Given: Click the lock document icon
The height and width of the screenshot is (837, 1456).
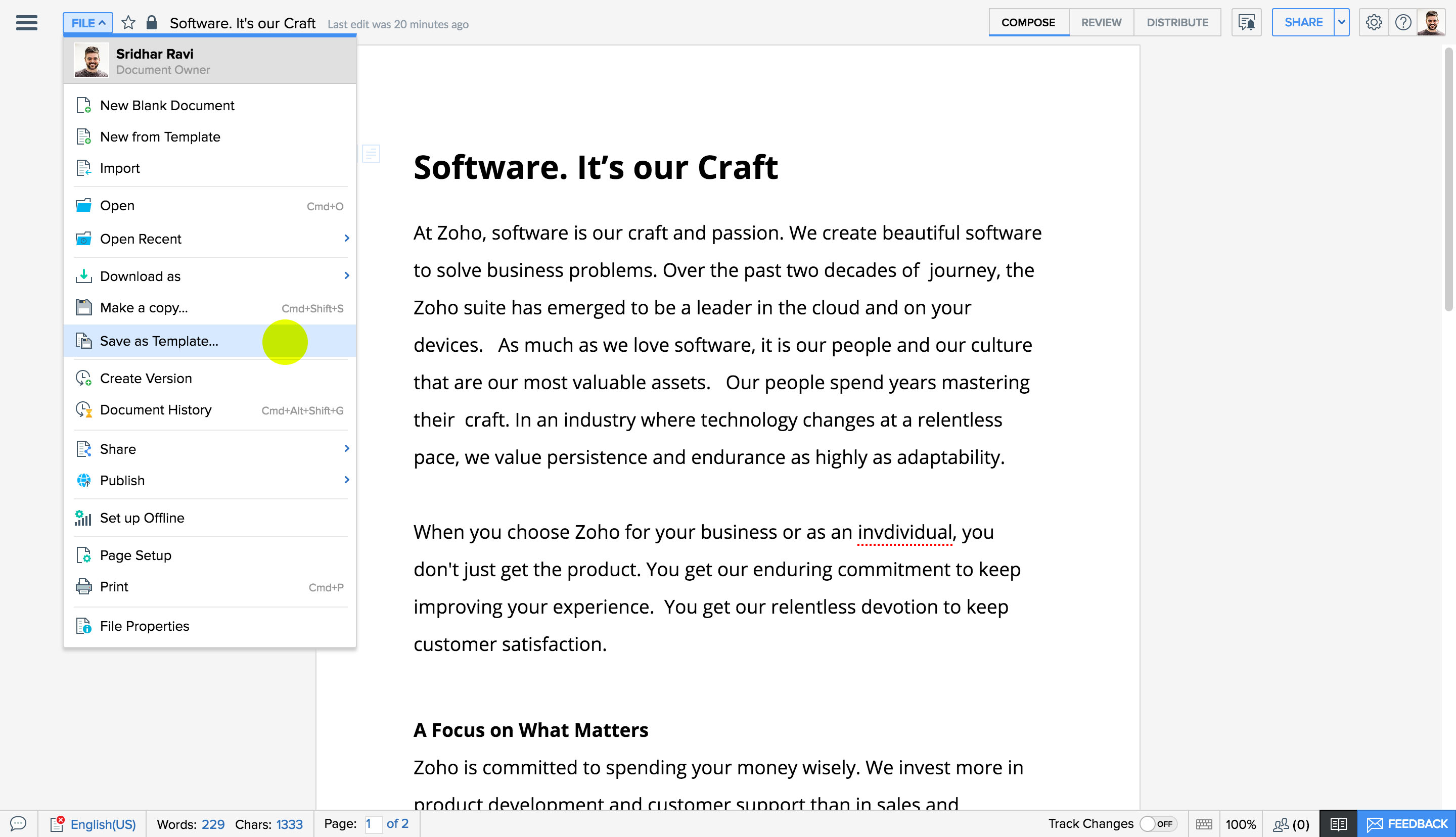Looking at the screenshot, I should [152, 22].
